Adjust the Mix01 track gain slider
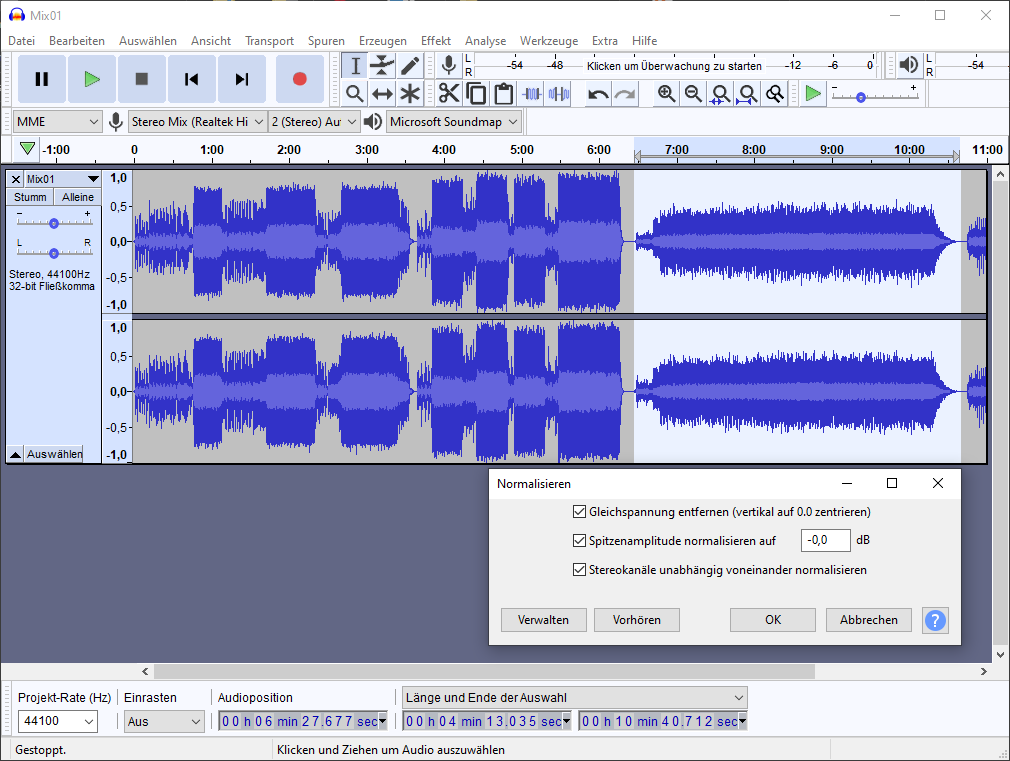1010x761 pixels. (53, 223)
